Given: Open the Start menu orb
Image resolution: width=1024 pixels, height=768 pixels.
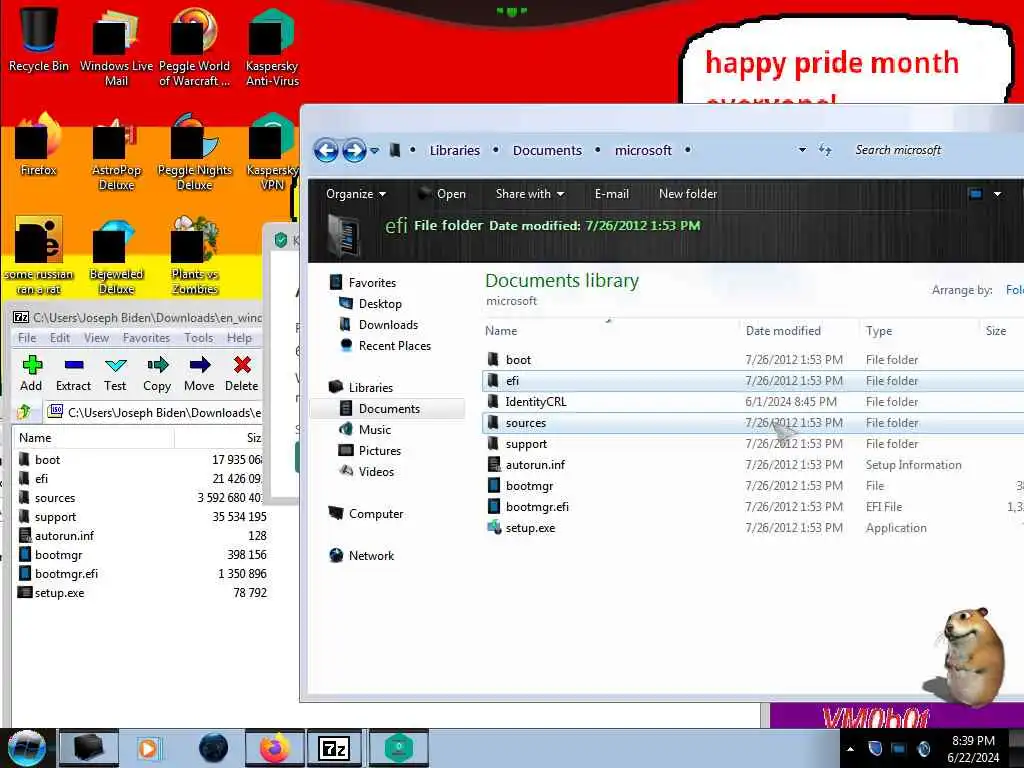Looking at the screenshot, I should 26,748.
